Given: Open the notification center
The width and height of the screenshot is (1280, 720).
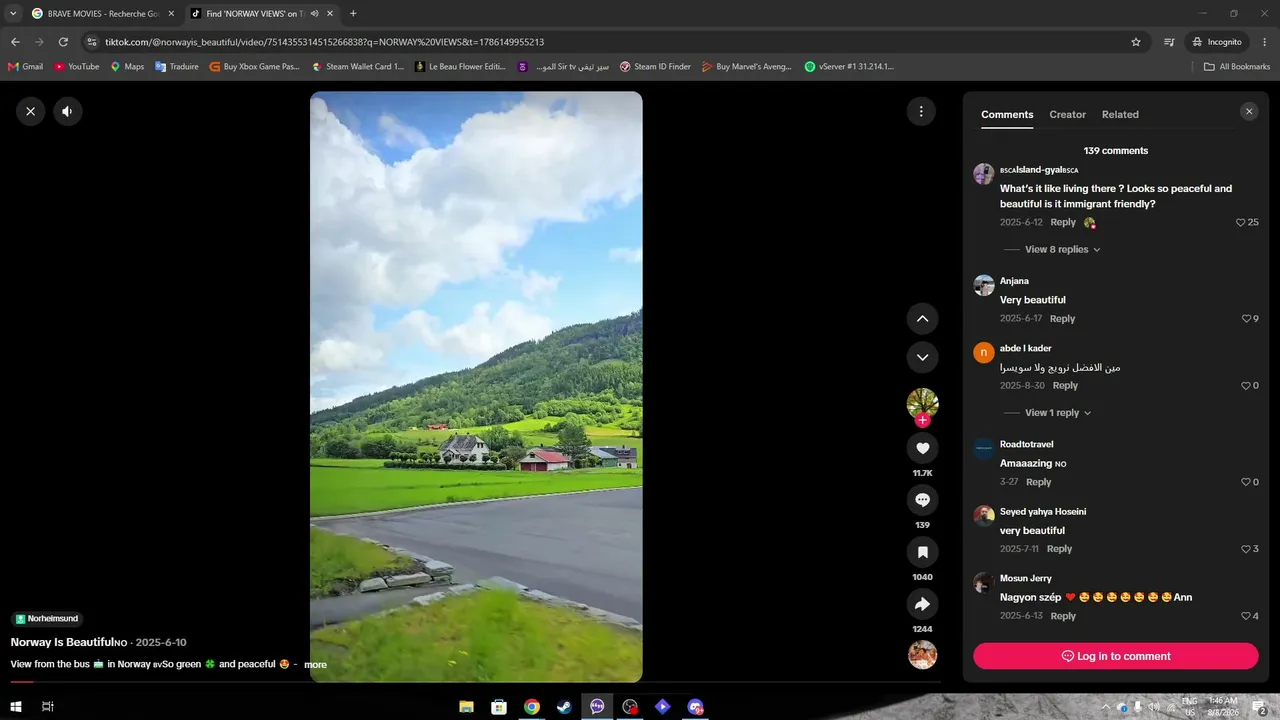Looking at the screenshot, I should (x=1260, y=707).
